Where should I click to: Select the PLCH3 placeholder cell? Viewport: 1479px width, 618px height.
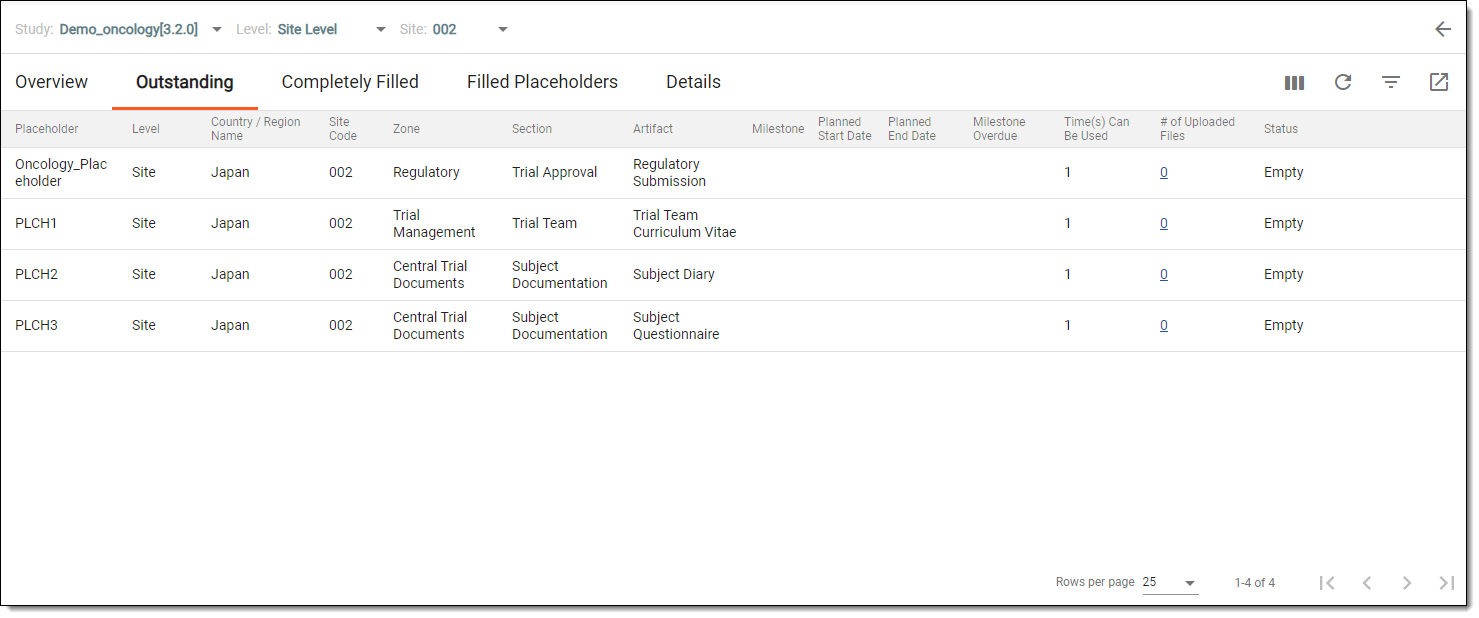pyautogui.click(x=36, y=325)
